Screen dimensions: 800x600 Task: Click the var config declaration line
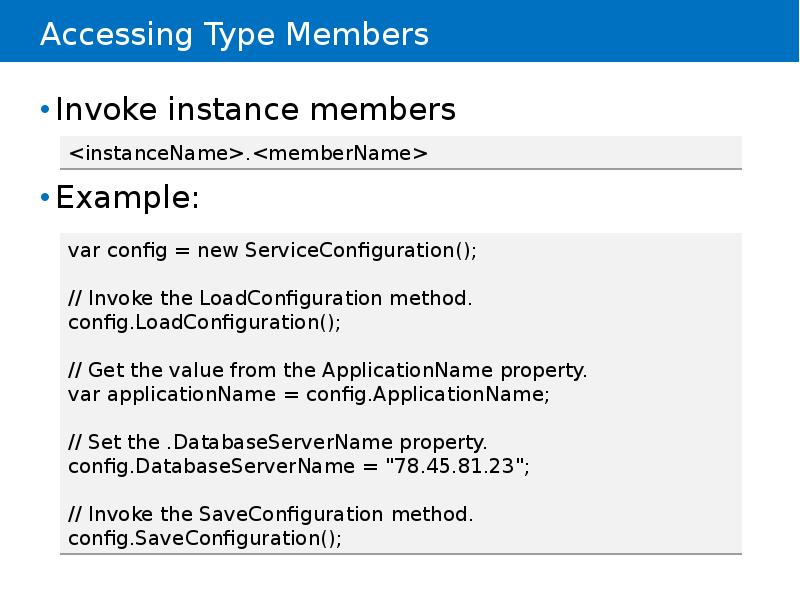(273, 251)
